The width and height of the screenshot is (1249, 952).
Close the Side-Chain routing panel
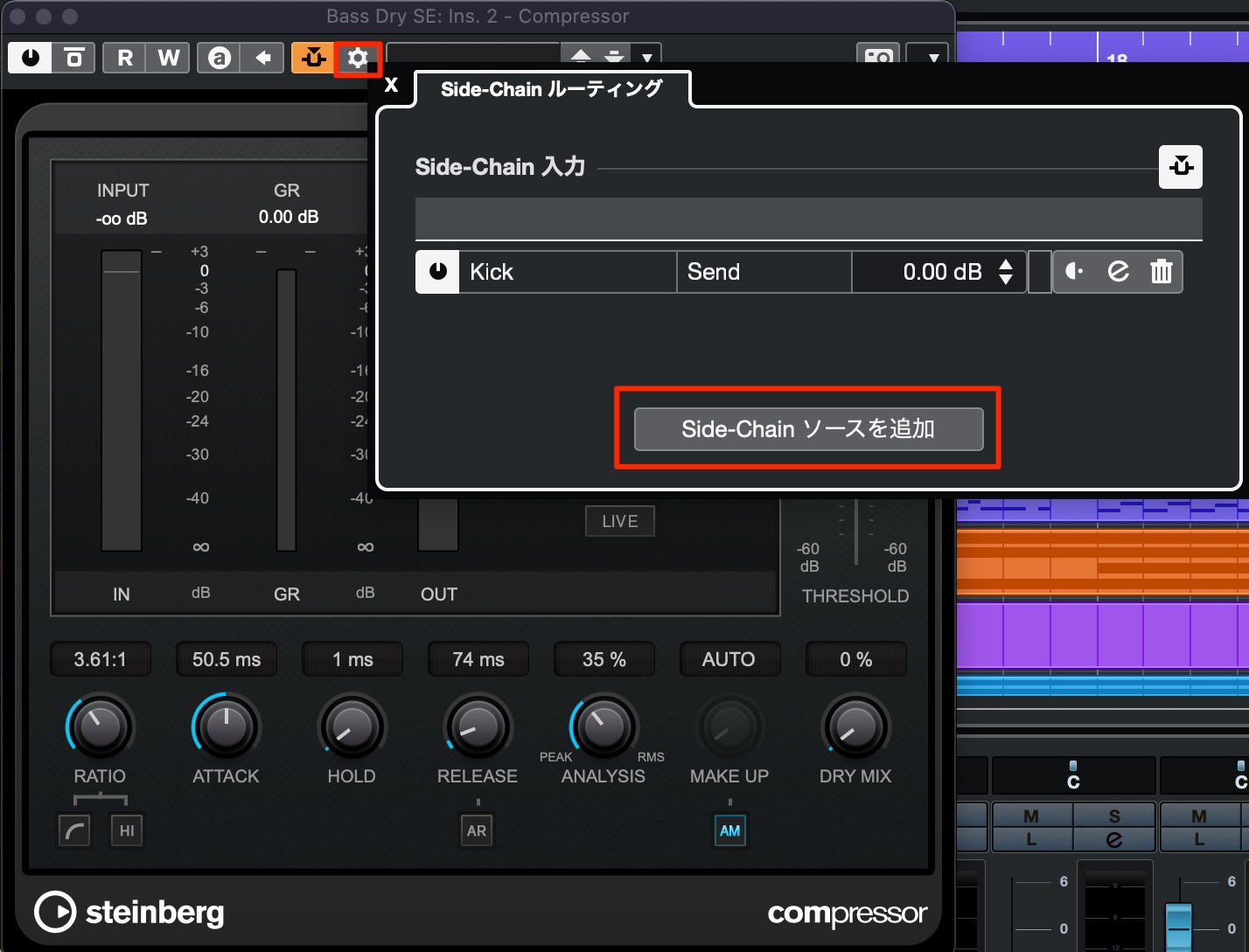[391, 84]
